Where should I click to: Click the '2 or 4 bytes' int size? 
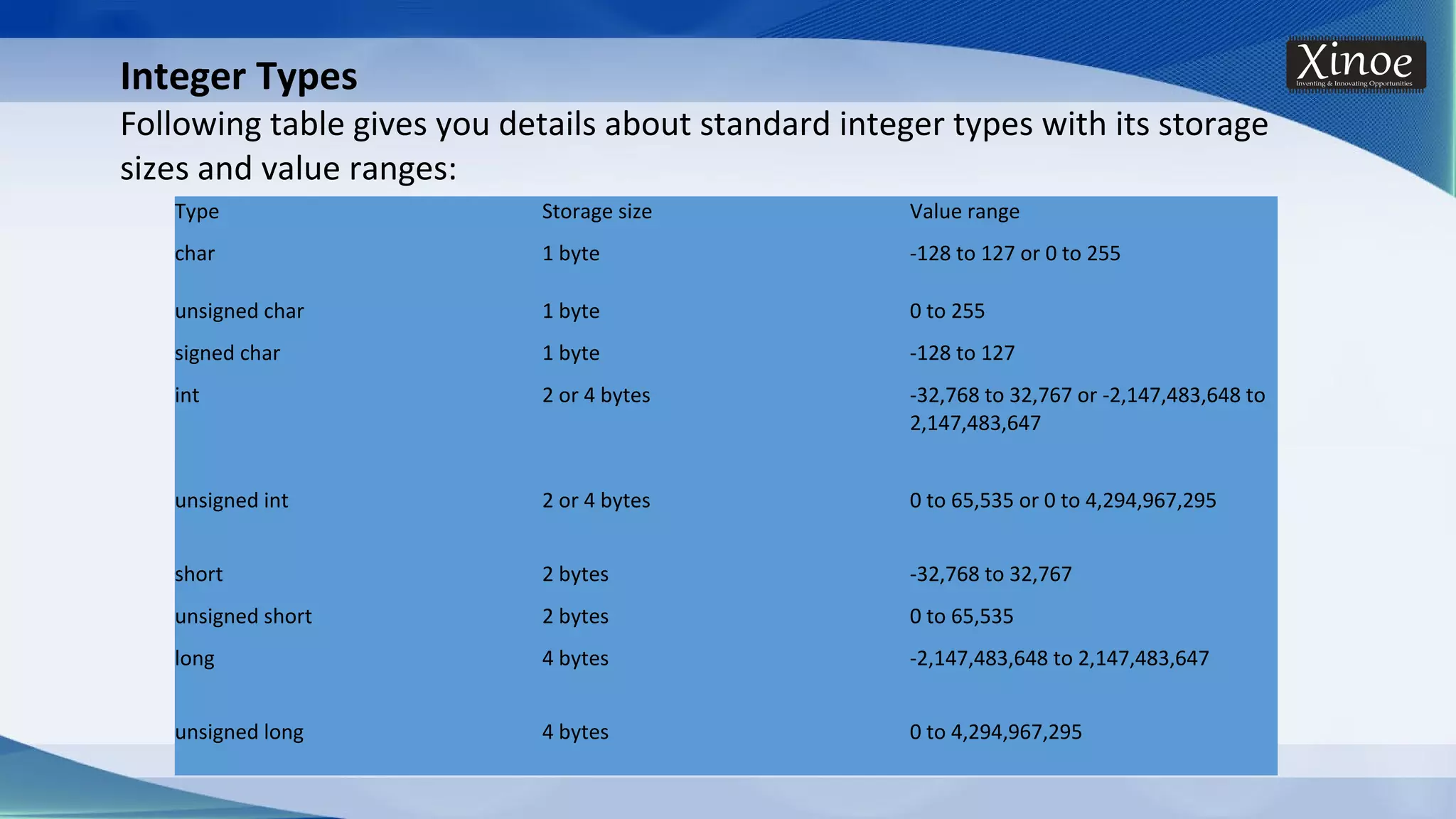tap(596, 395)
